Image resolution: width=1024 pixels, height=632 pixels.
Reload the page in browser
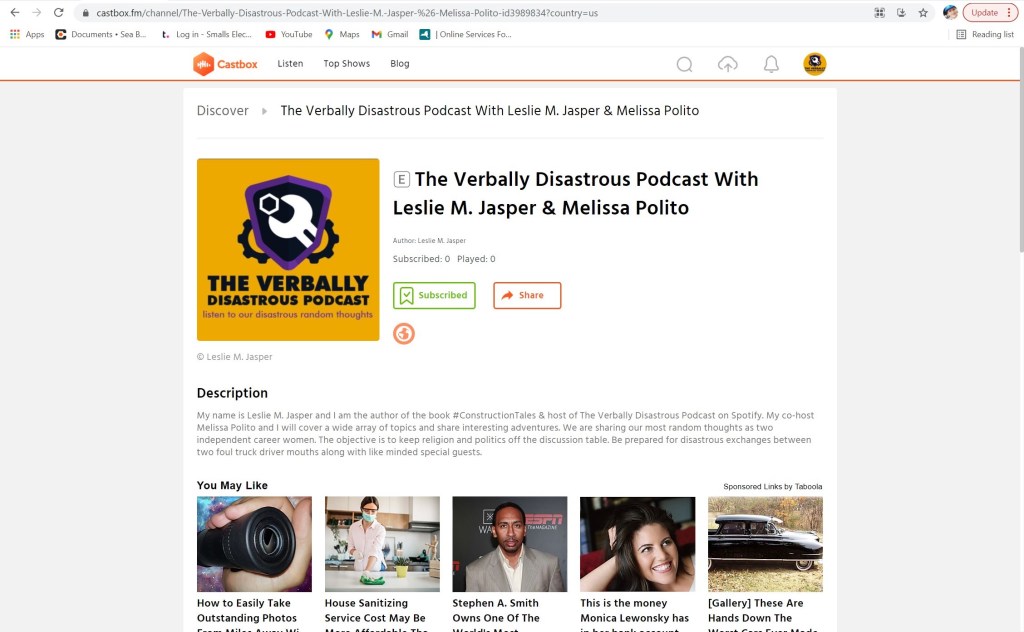pos(58,12)
